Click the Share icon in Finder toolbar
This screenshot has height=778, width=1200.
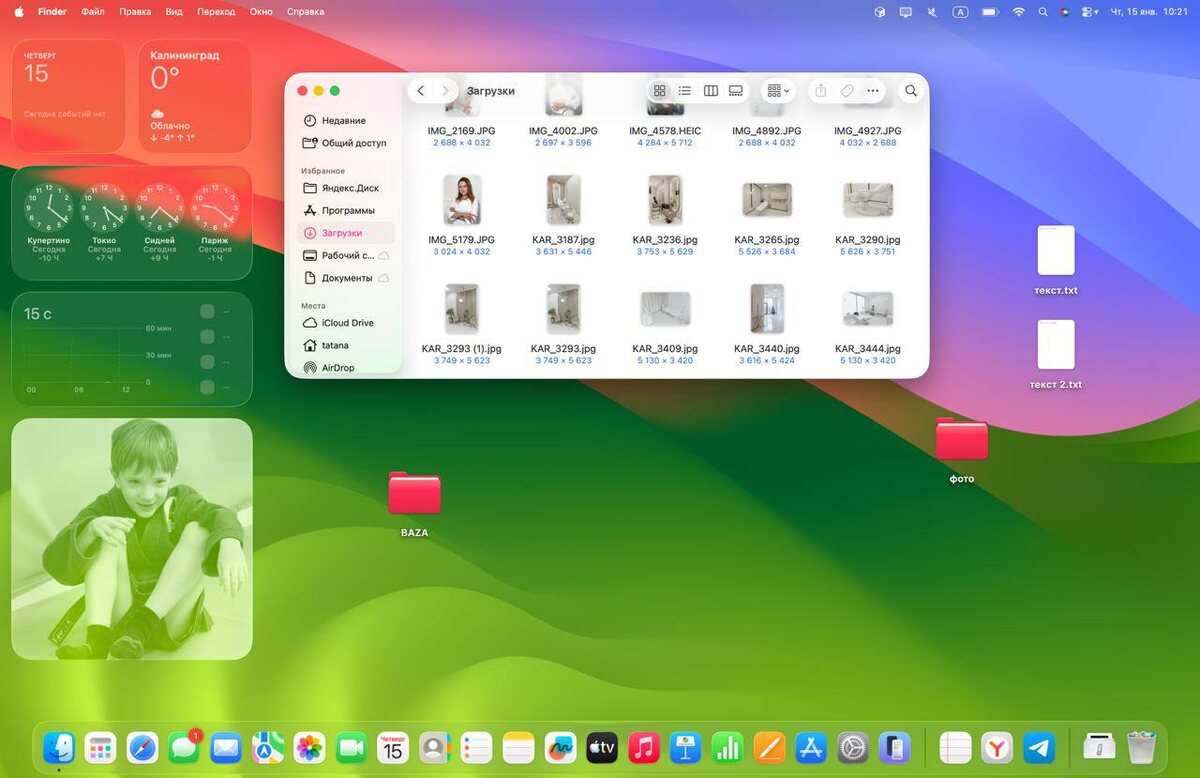(820, 91)
